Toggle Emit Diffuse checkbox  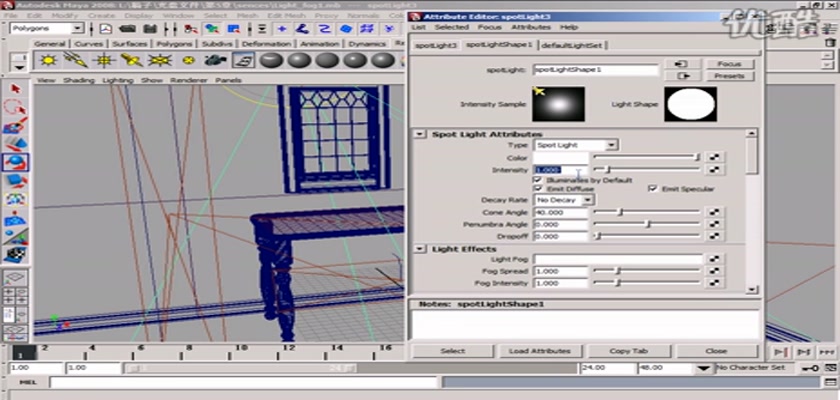pos(538,189)
